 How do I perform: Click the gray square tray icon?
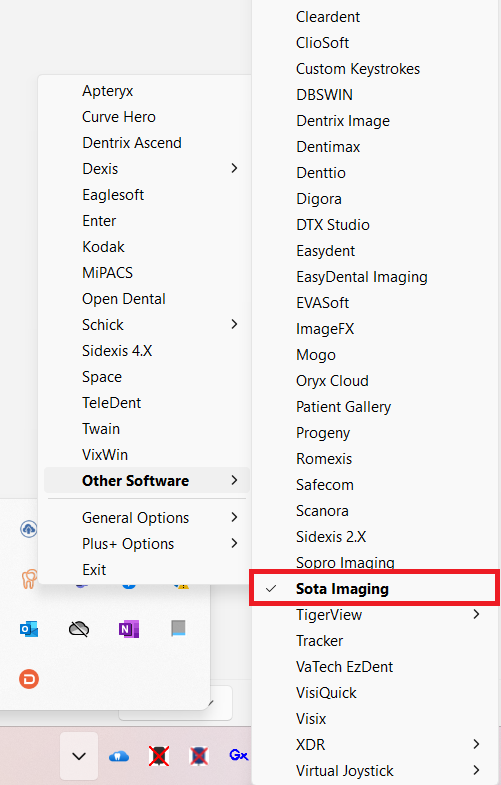click(178, 628)
